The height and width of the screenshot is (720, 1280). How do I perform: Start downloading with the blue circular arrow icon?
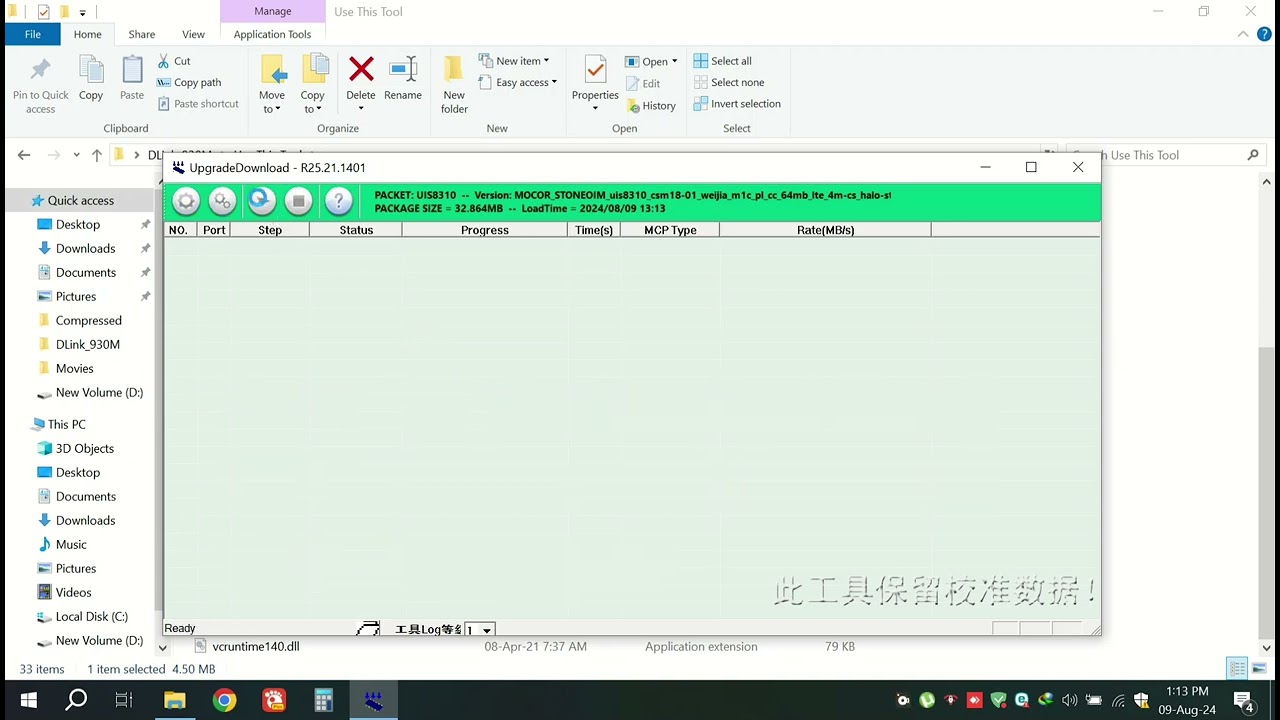coord(261,201)
